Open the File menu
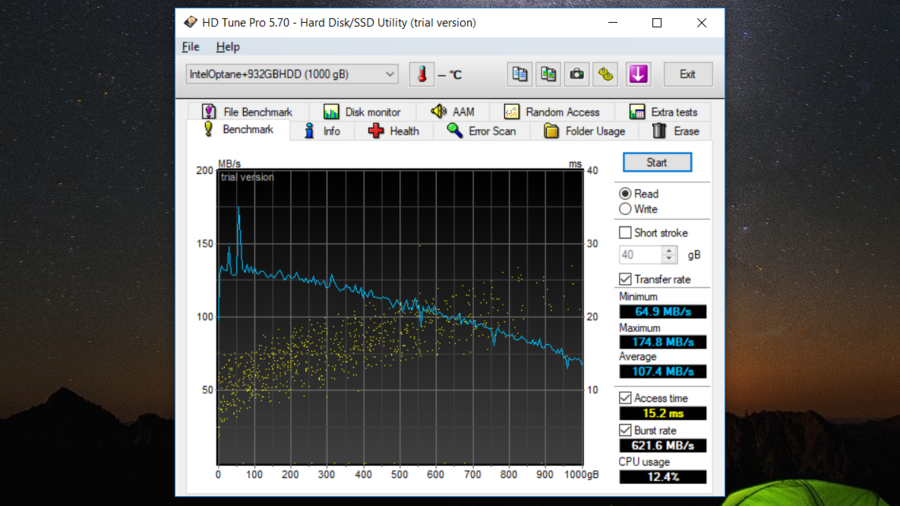The height and width of the screenshot is (506, 900). coord(190,47)
